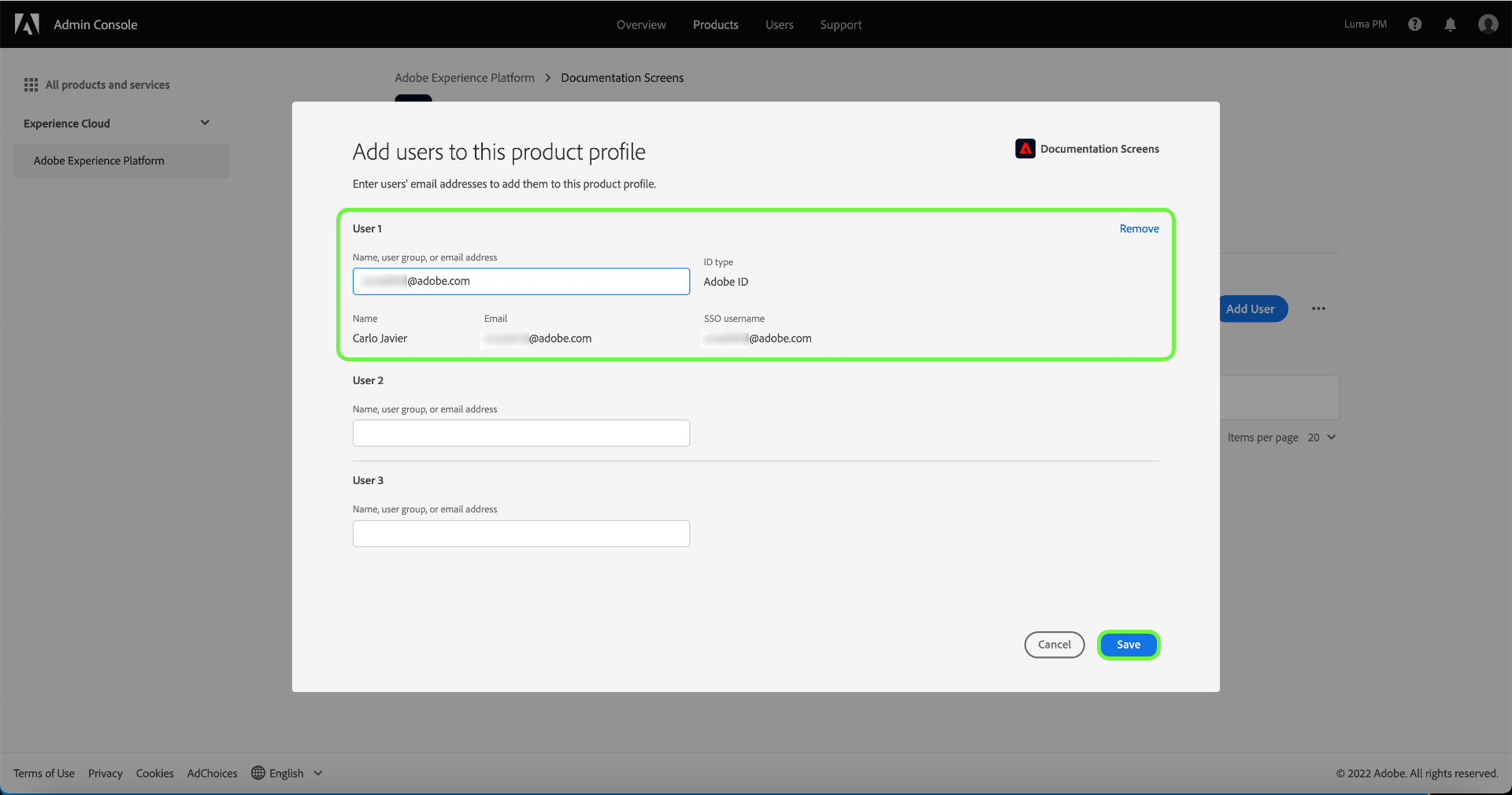Open the notifications bell
1512x795 pixels.
pyautogui.click(x=1450, y=24)
